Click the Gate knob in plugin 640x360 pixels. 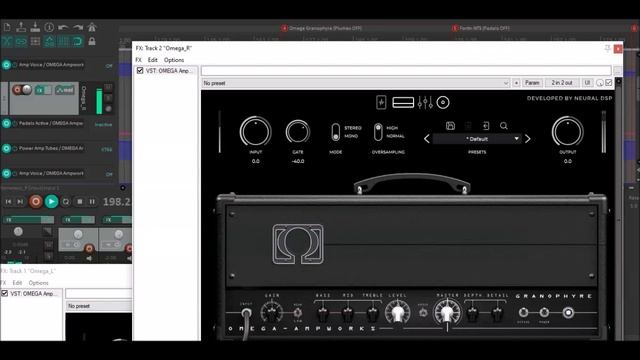click(298, 132)
